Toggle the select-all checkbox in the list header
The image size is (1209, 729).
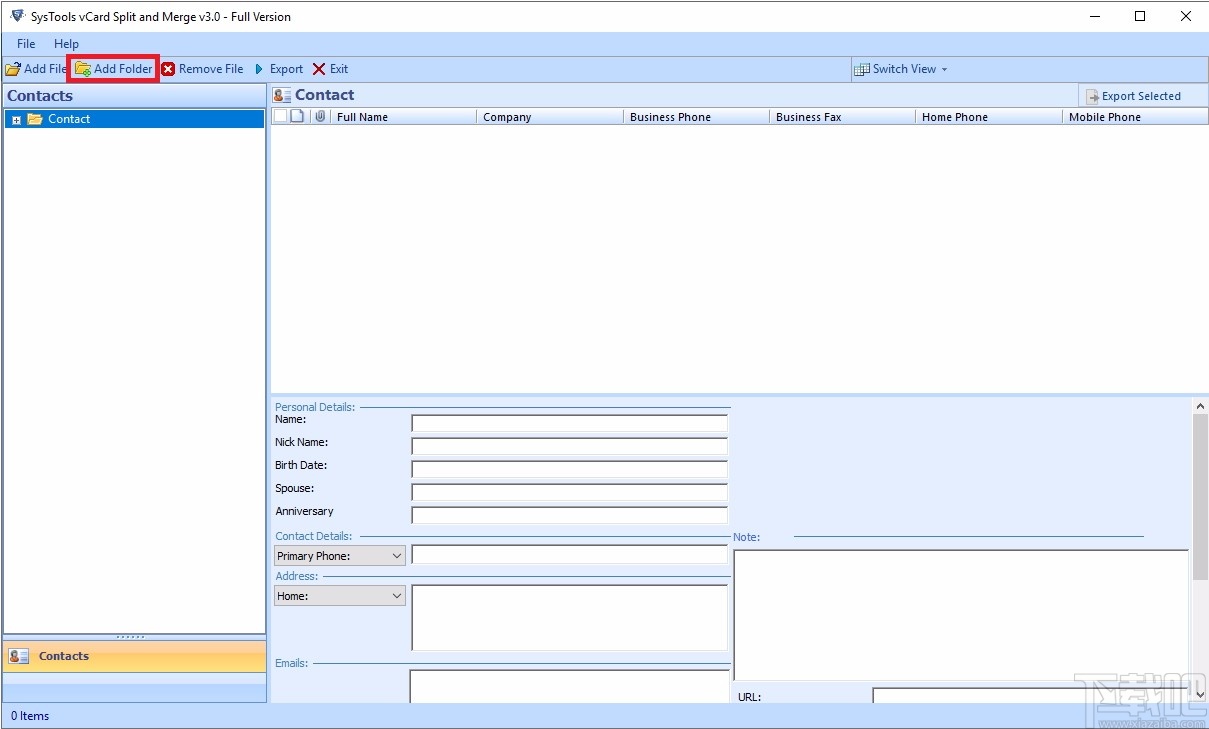point(280,114)
